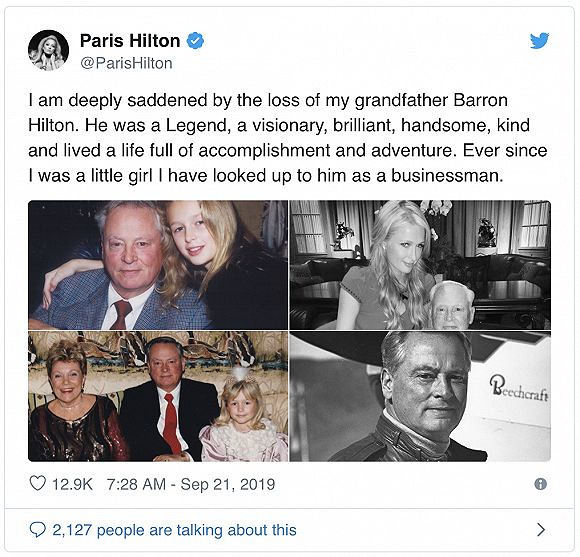Image resolution: width=580 pixels, height=557 pixels.
Task: Click the 12.9K likes count
Action: coord(72,484)
